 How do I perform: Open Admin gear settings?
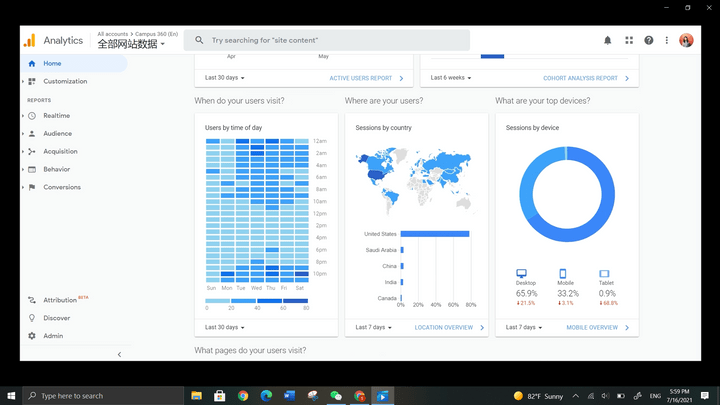coord(53,336)
